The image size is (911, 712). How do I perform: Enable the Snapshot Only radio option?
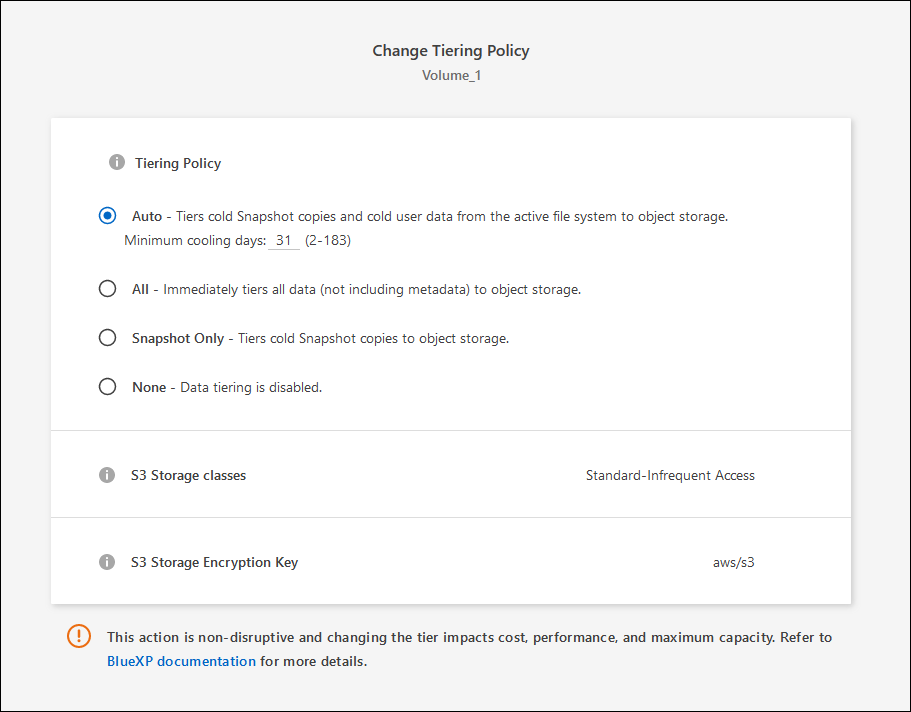[x=107, y=338]
